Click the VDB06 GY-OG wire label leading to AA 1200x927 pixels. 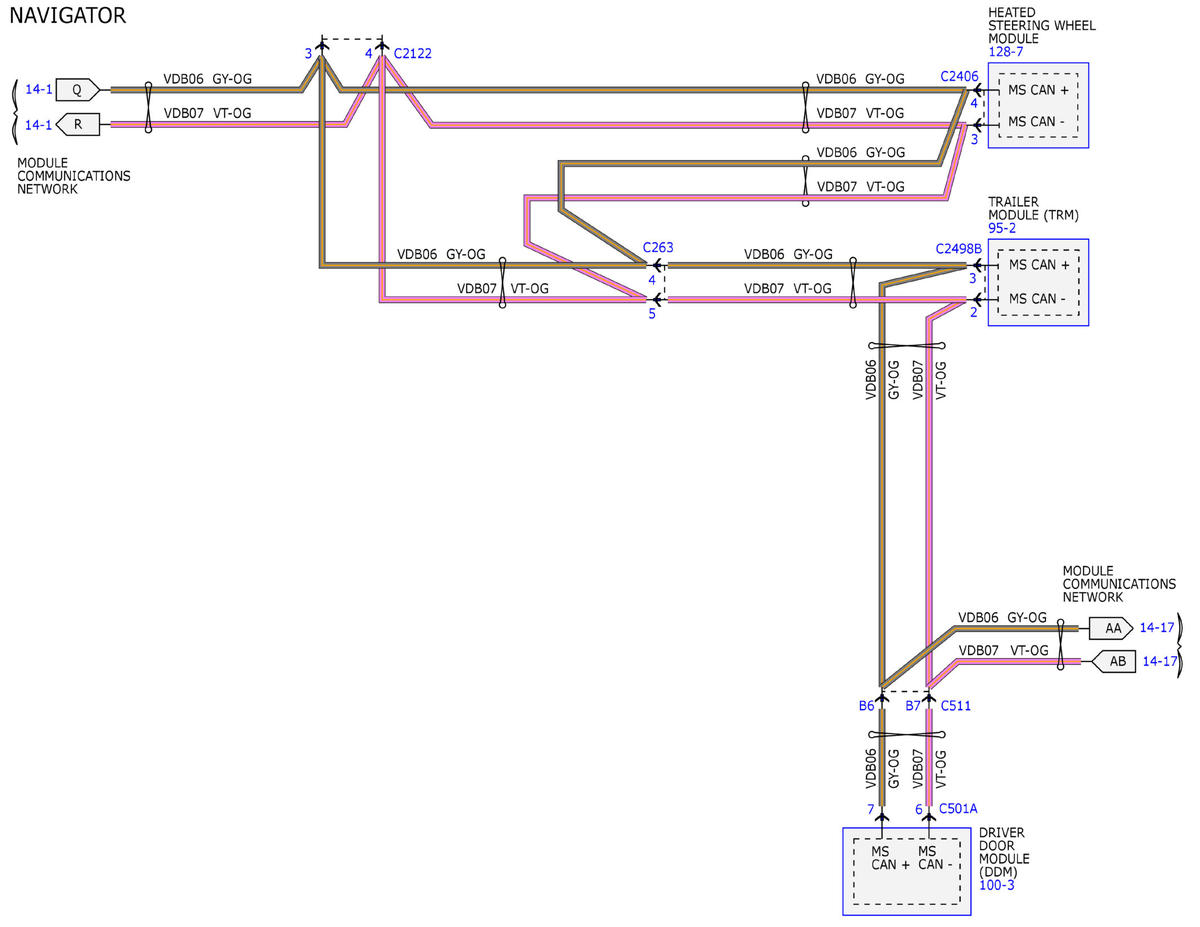point(1002,617)
